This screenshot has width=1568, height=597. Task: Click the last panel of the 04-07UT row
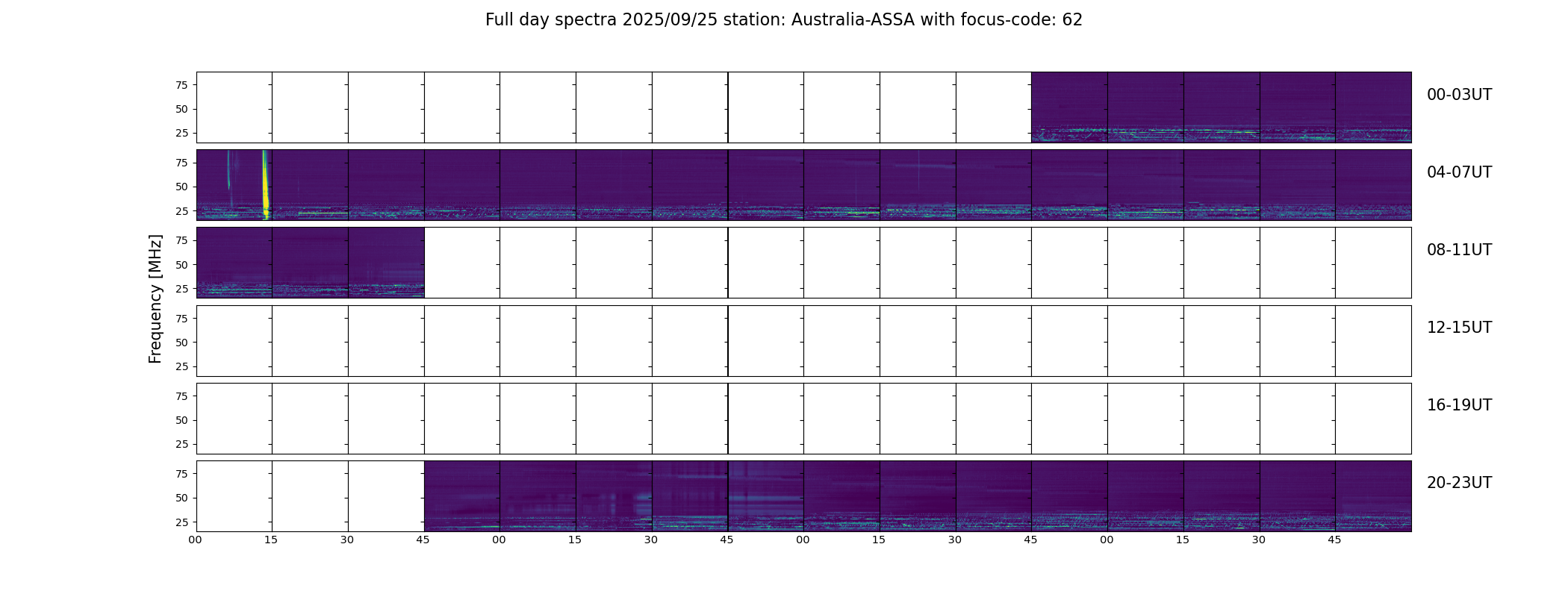click(1373, 185)
